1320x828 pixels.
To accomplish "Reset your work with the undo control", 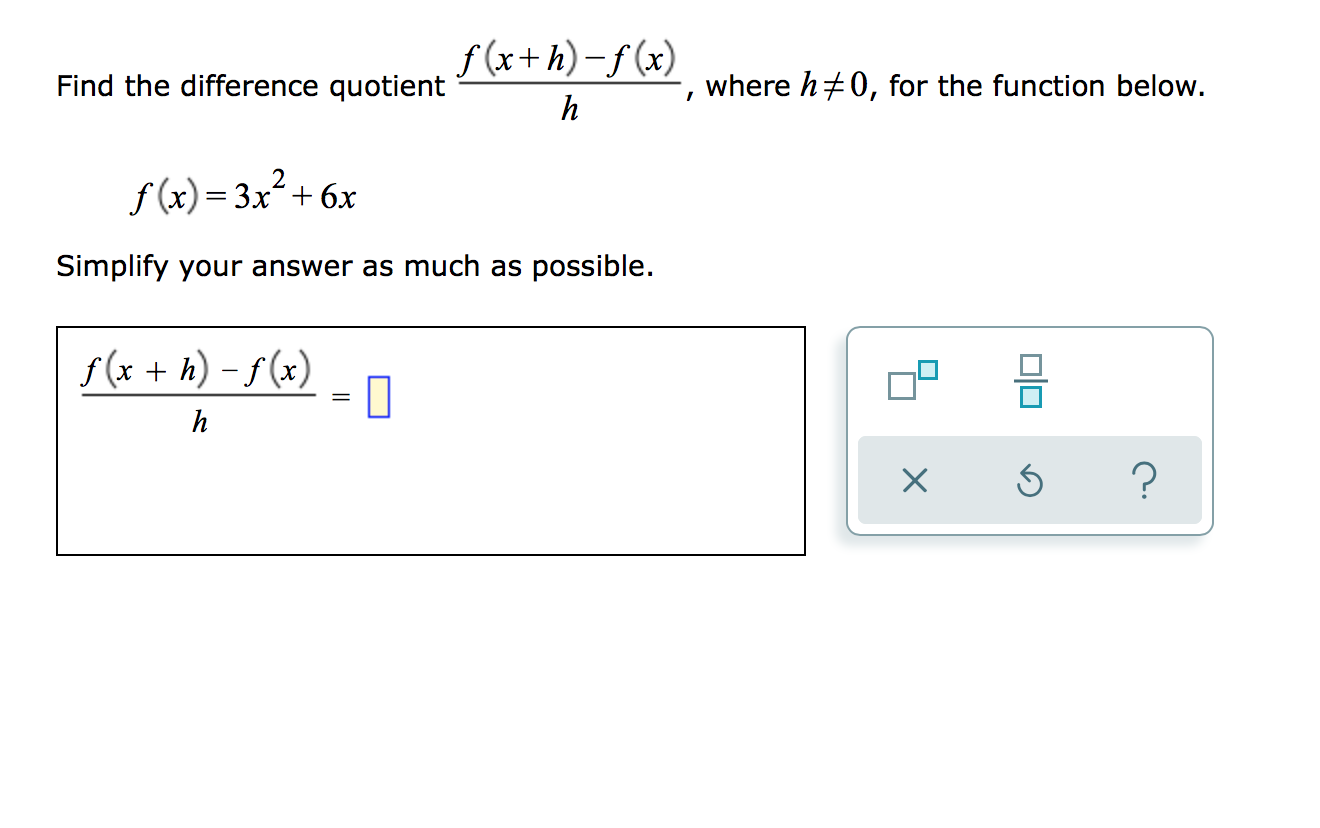I will click(x=1030, y=481).
